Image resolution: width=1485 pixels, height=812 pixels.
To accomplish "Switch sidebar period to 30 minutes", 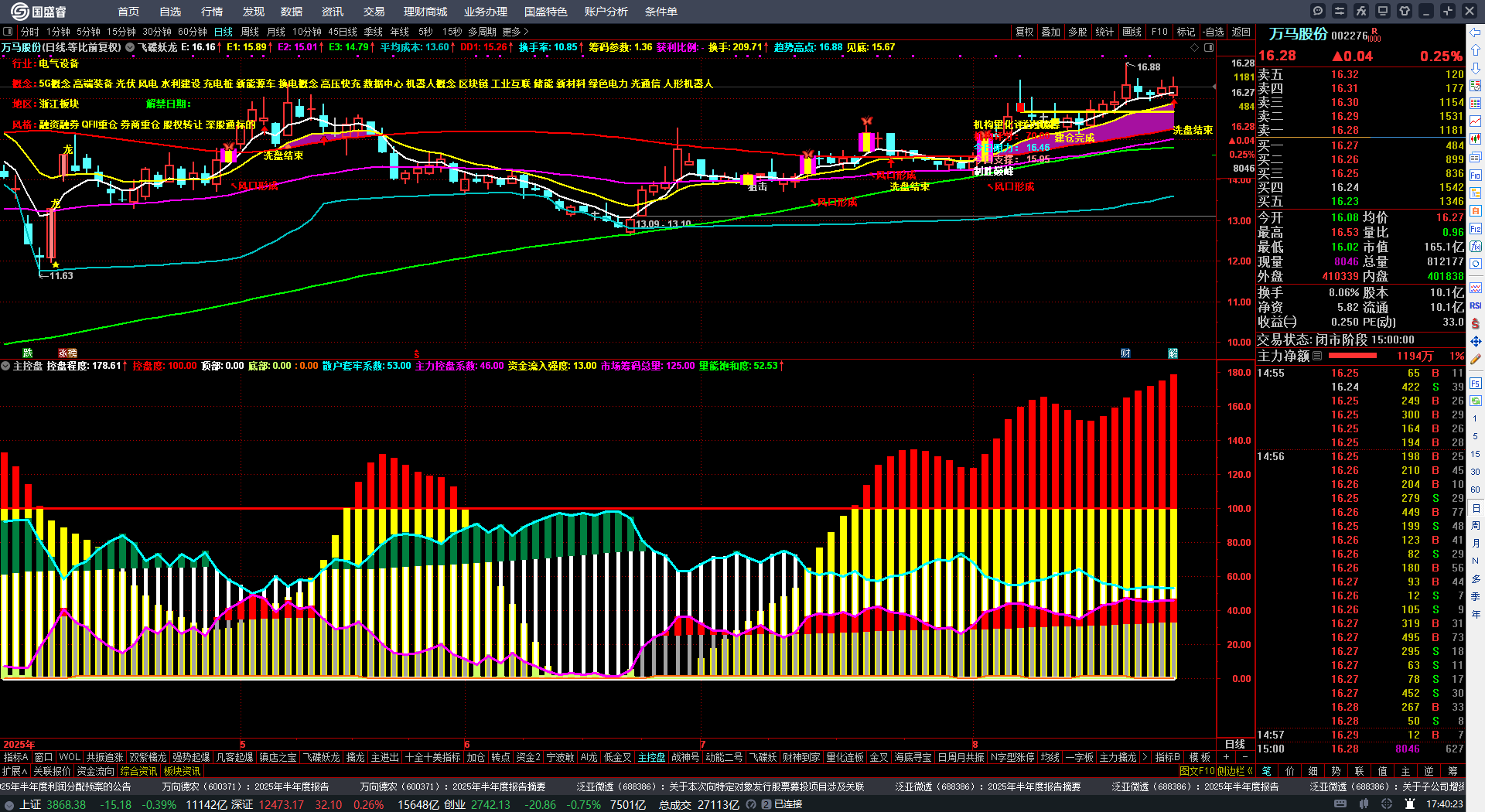I will click(1476, 472).
